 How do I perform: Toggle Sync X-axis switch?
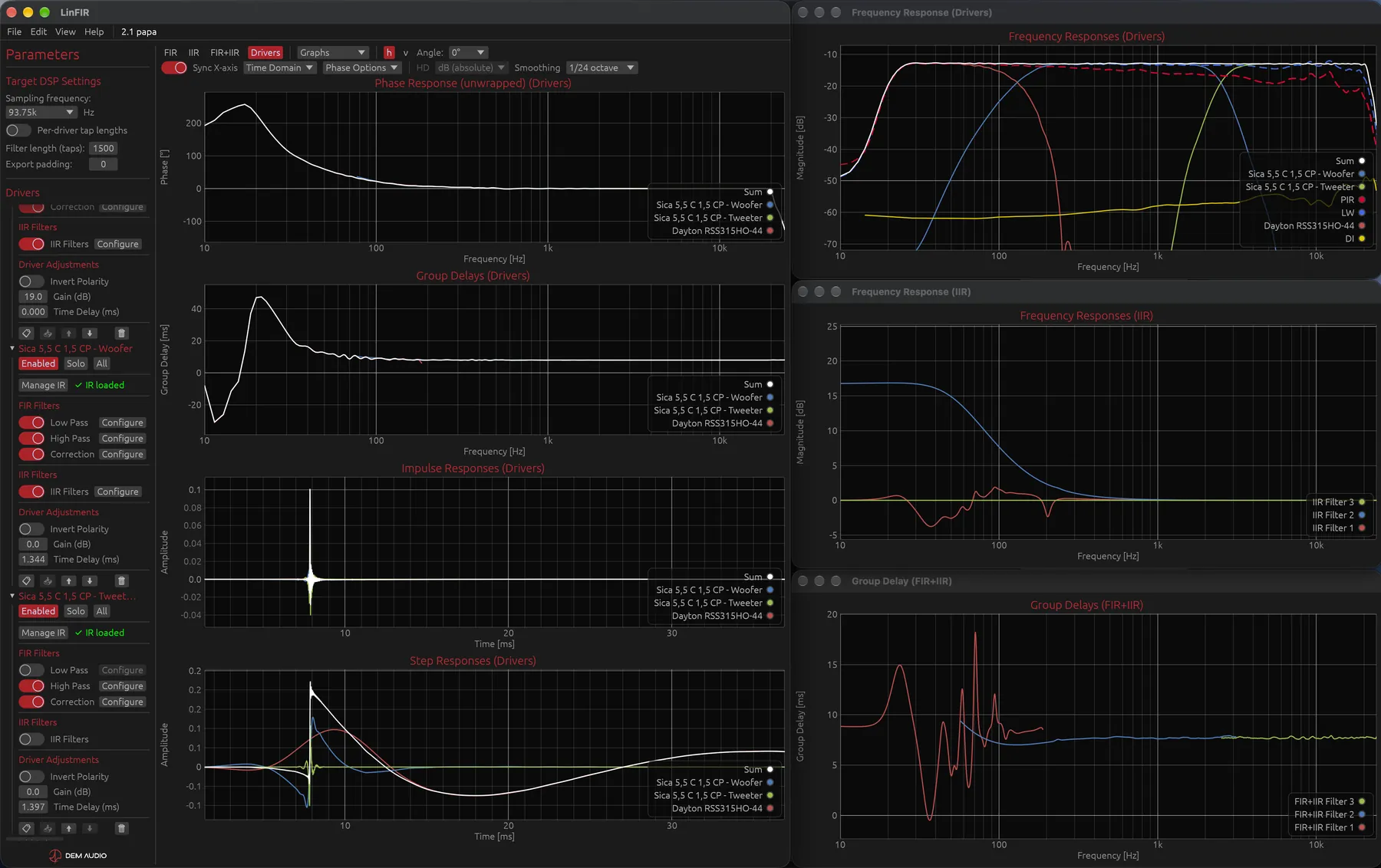click(x=174, y=67)
